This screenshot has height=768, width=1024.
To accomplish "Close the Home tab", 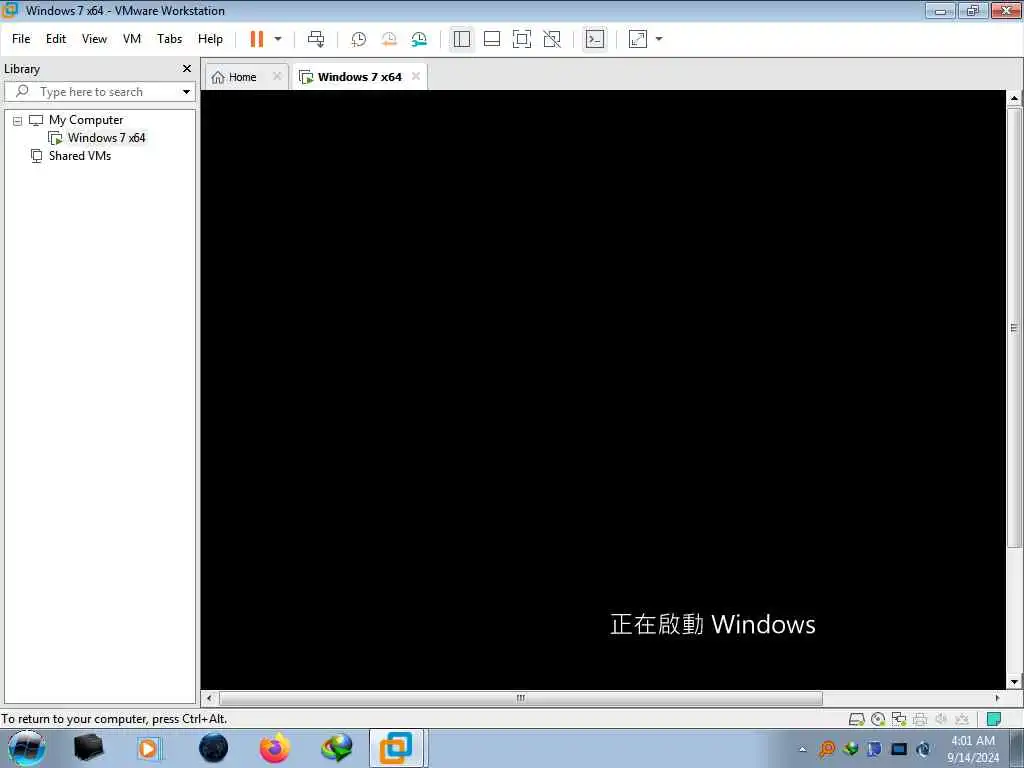I will pyautogui.click(x=277, y=76).
